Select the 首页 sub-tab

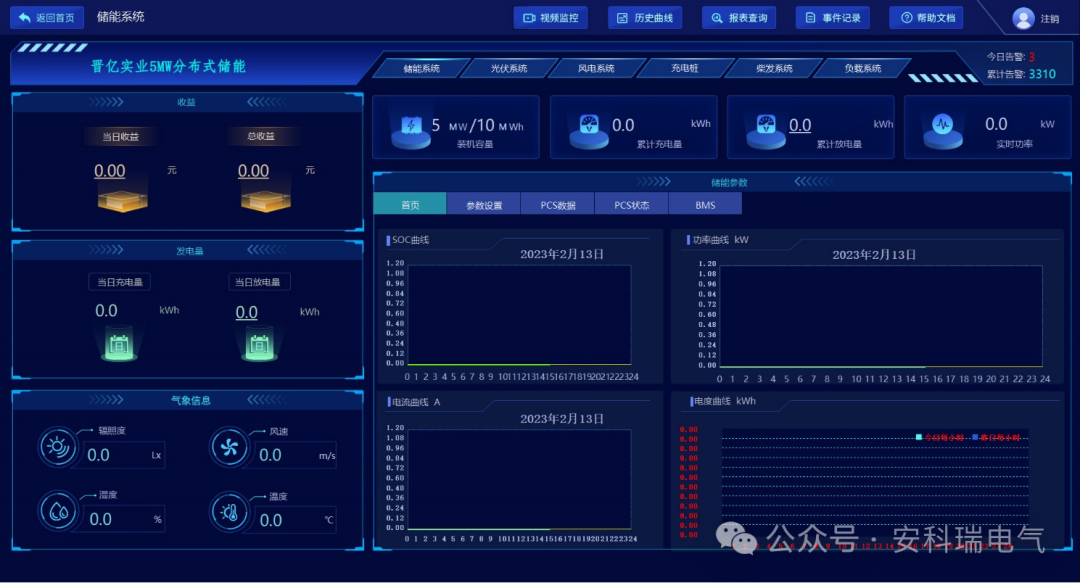click(x=410, y=205)
